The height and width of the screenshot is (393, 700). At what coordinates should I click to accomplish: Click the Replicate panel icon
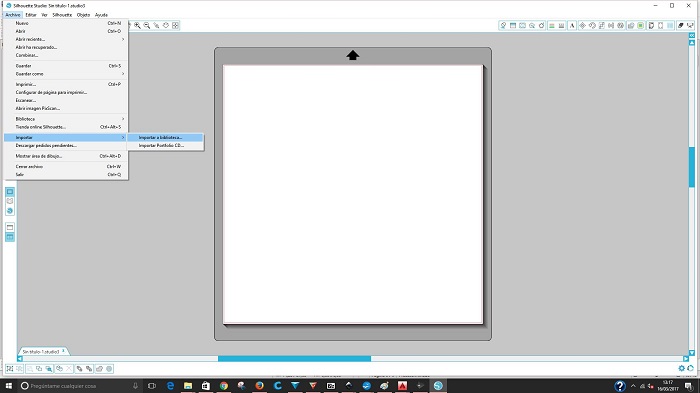pos(621,25)
